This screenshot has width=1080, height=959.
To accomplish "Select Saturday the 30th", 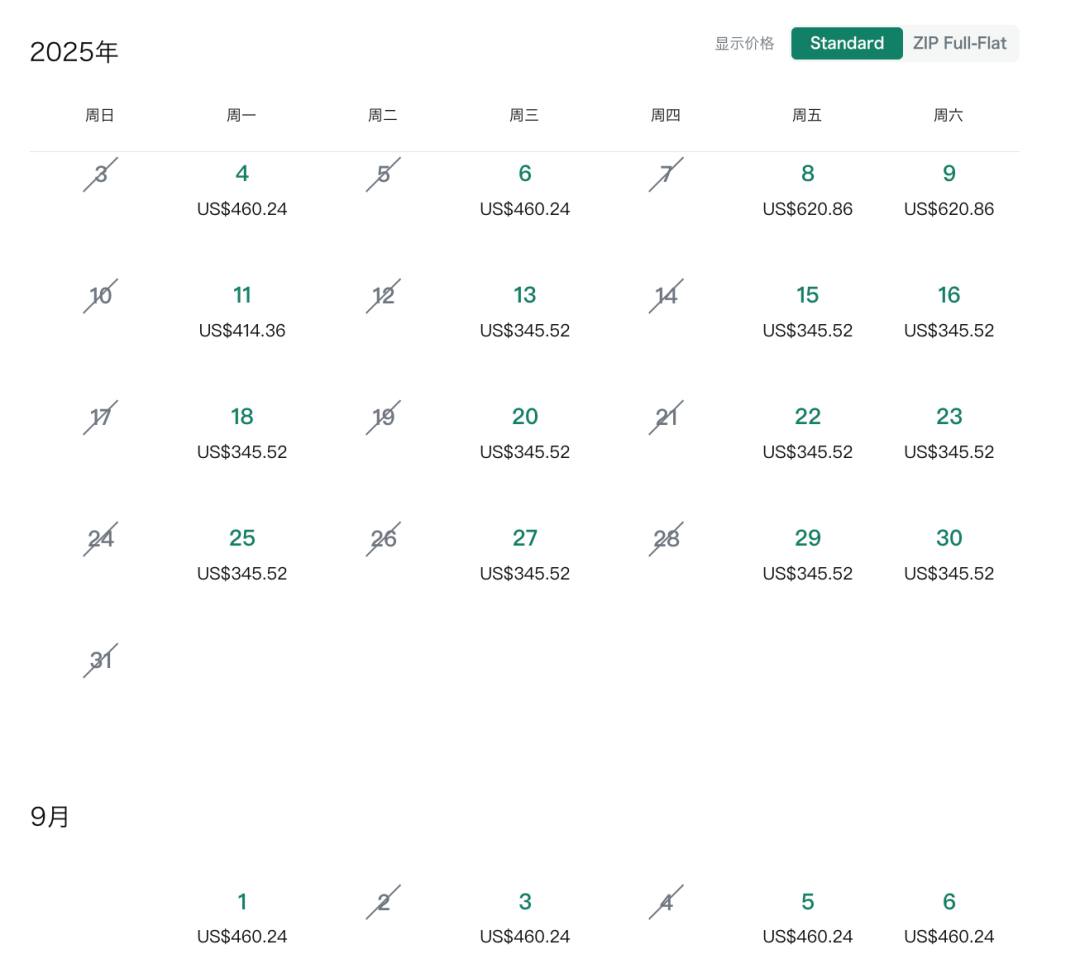I will point(948,554).
